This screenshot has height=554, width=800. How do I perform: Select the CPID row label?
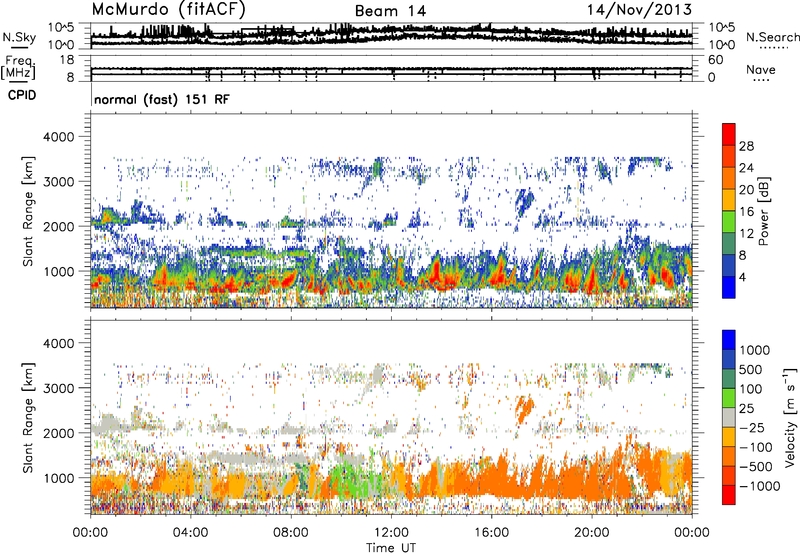coord(21,95)
